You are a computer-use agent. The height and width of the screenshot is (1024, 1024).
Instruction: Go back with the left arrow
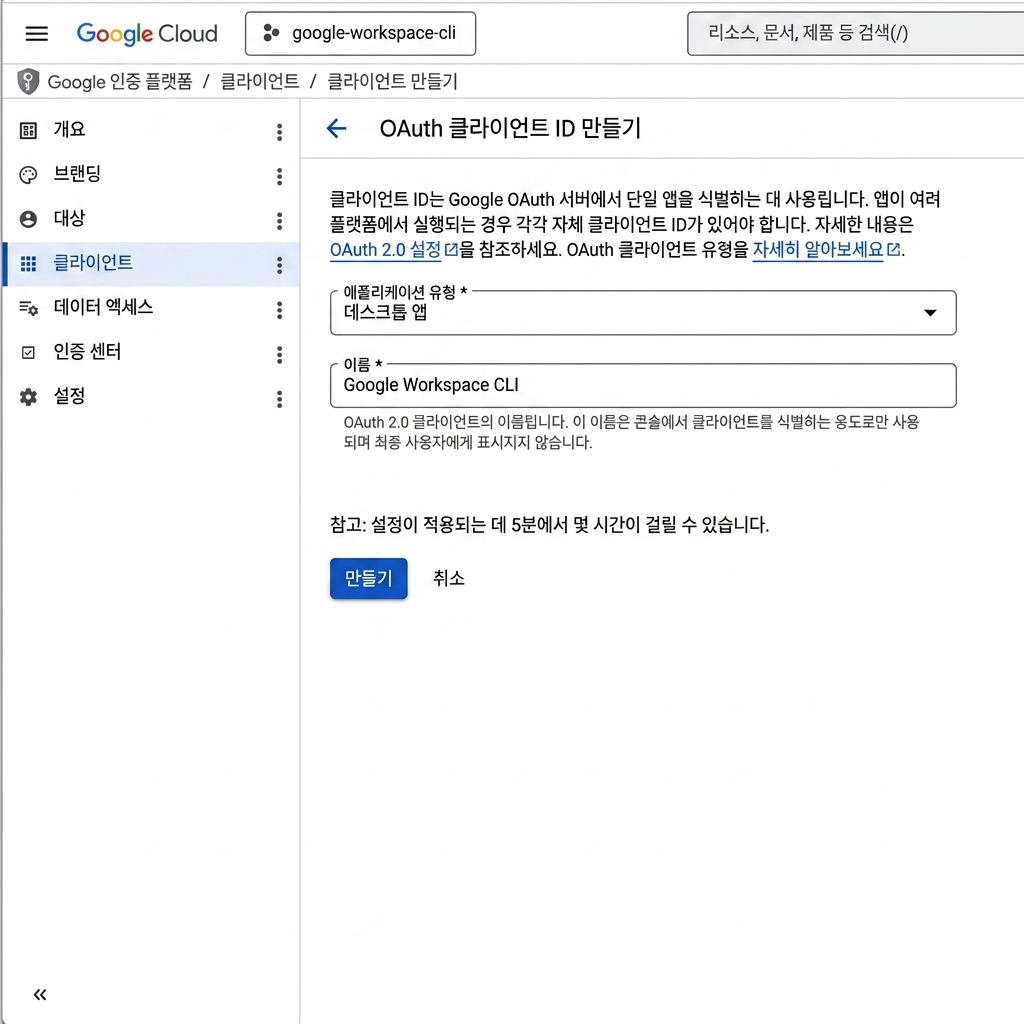(x=336, y=128)
